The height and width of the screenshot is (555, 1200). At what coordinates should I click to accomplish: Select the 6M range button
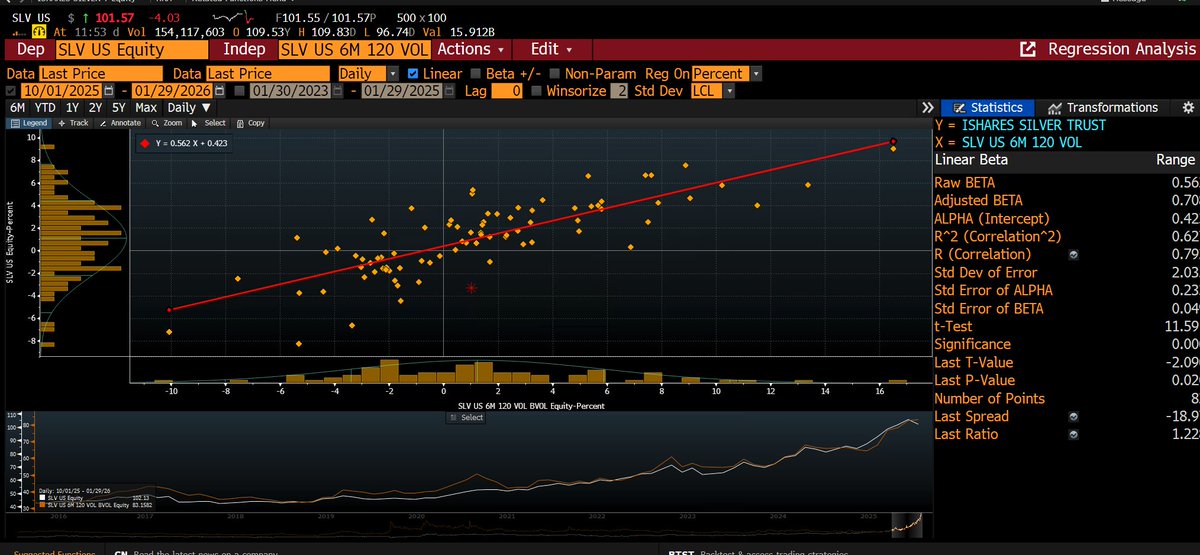(x=17, y=107)
